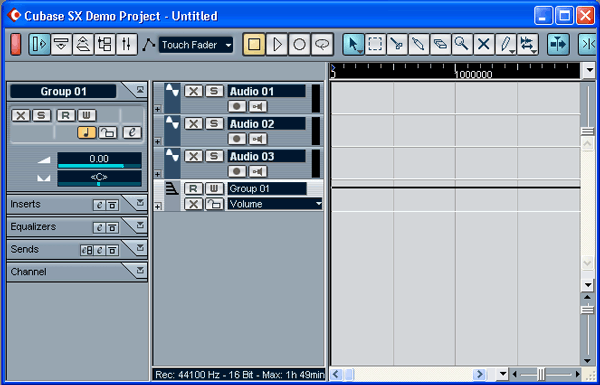Select the Erase tool

point(440,44)
